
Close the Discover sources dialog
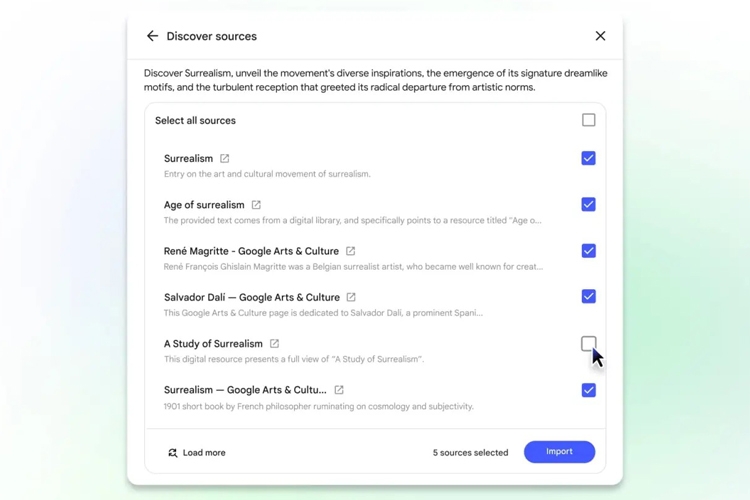pyautogui.click(x=600, y=36)
